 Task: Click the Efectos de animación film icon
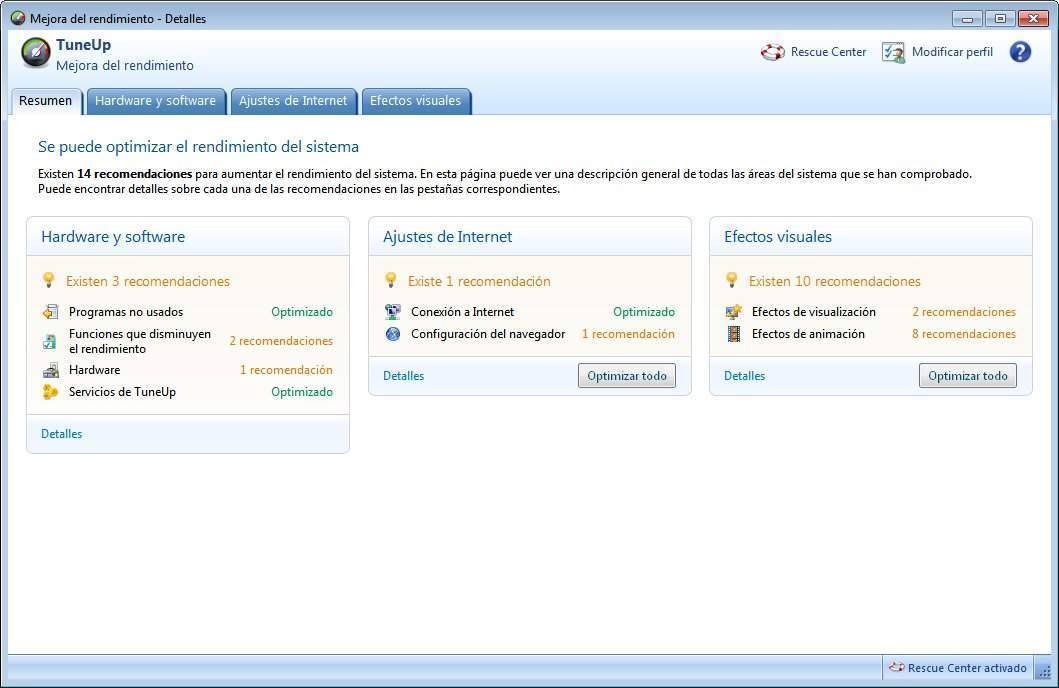[x=734, y=334]
